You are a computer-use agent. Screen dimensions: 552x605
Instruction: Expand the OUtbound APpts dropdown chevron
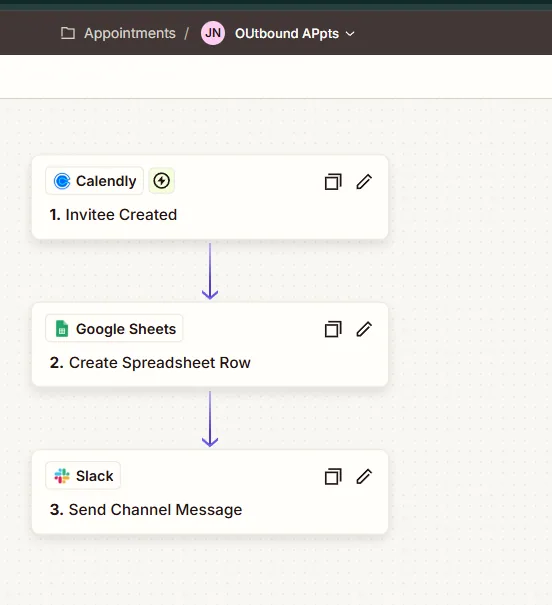tap(350, 34)
